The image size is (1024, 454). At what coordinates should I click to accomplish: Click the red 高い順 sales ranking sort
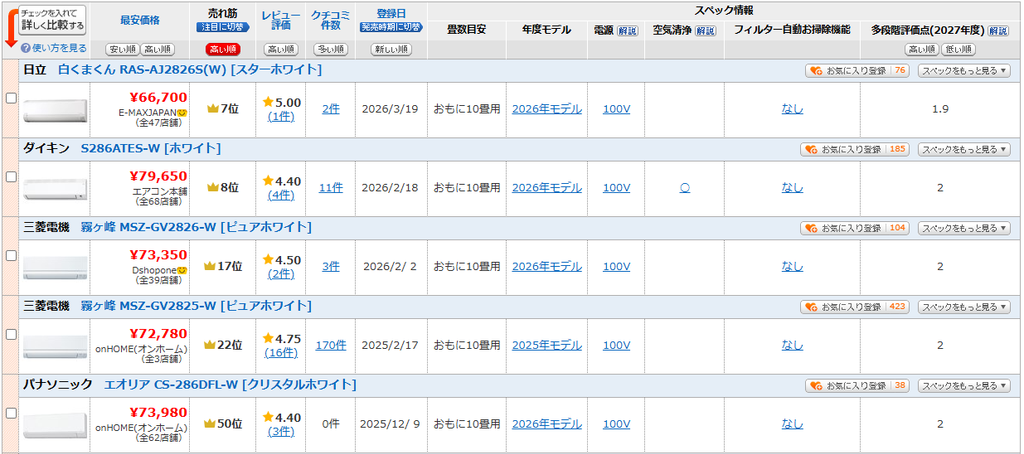pyautogui.click(x=223, y=49)
